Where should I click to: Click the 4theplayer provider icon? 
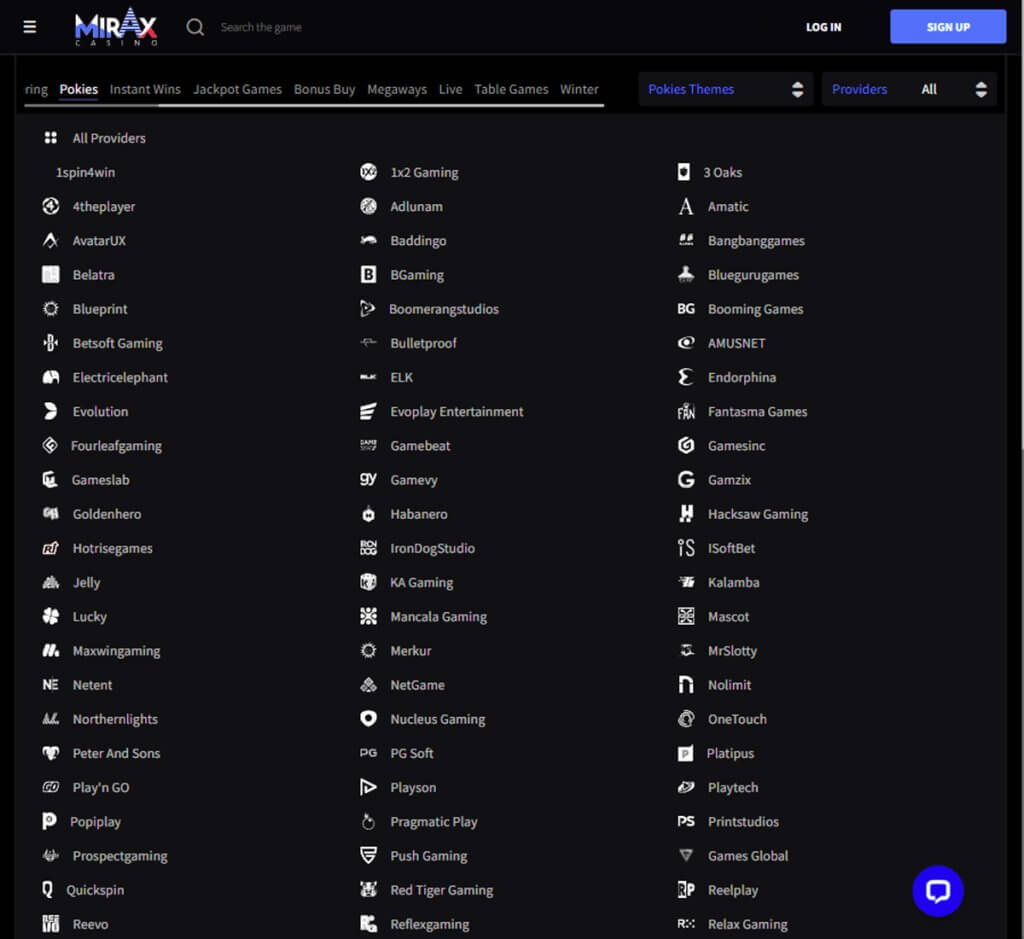[x=50, y=206]
